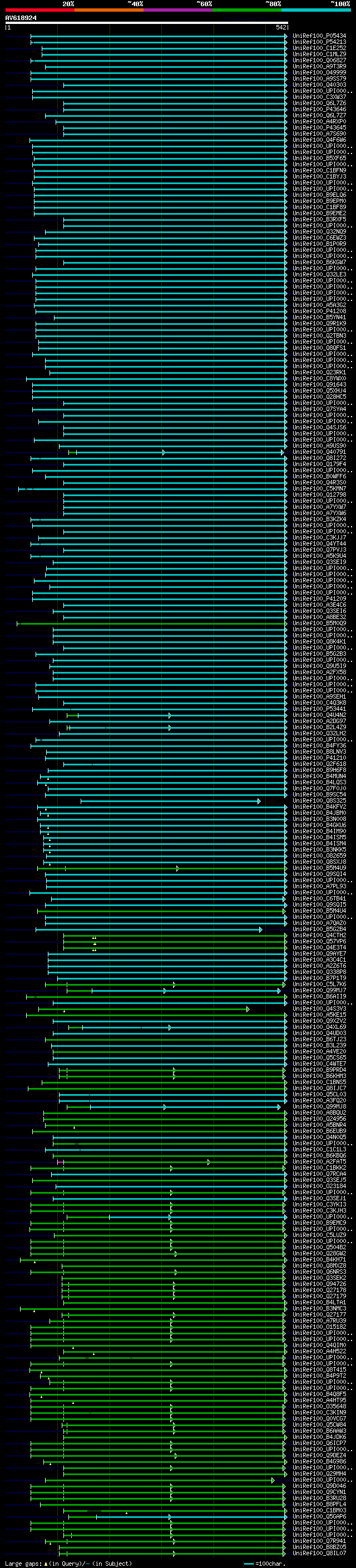Click the purple ~60% identity legend segment

tap(179, 10)
